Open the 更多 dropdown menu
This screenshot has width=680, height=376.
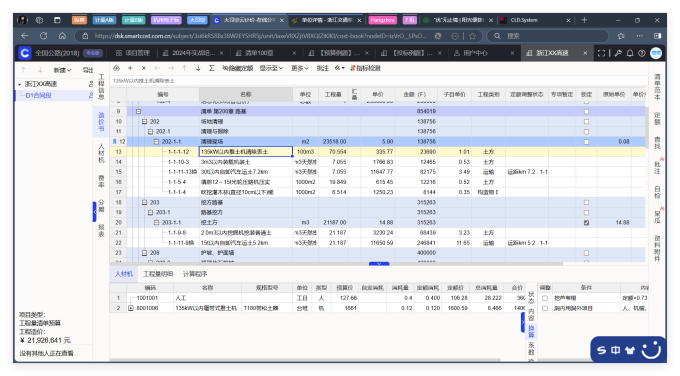300,68
